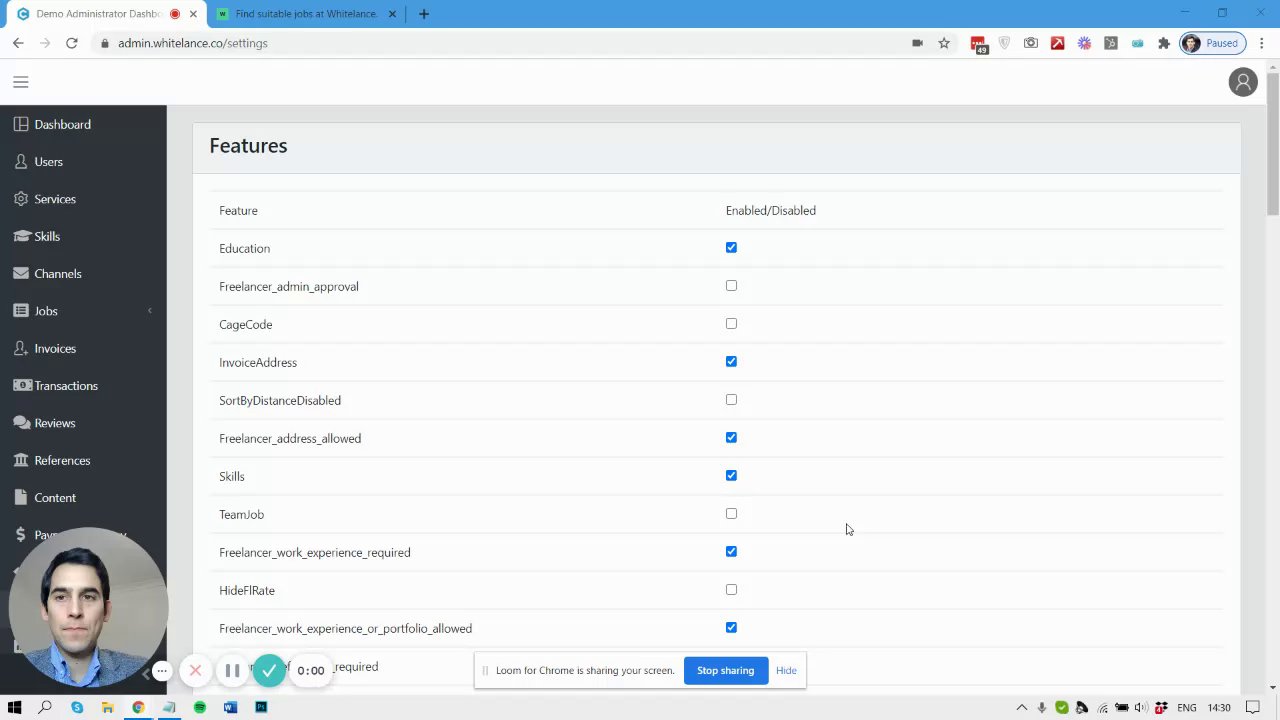This screenshot has width=1280, height=720.
Task: Check SortByDistanceDisabled checkbox
Action: point(731,400)
